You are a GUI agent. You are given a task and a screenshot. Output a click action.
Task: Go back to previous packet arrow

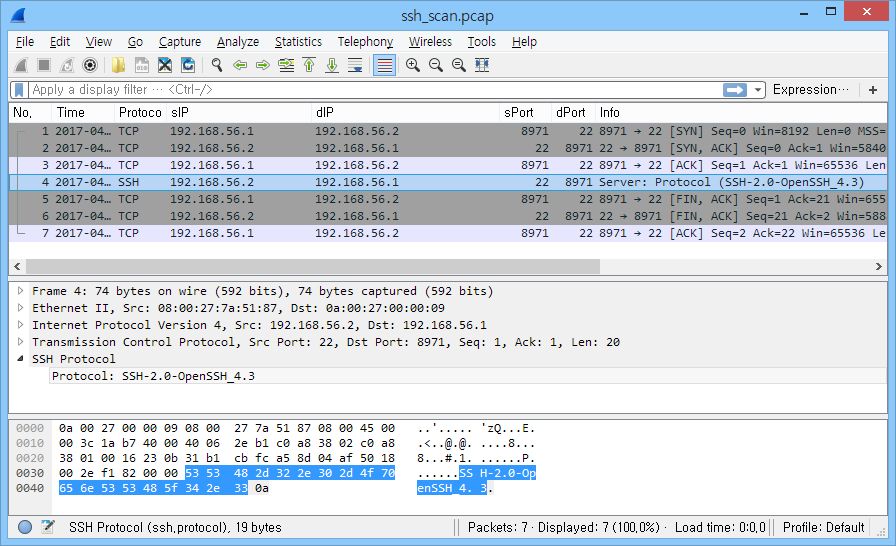[x=240, y=65]
